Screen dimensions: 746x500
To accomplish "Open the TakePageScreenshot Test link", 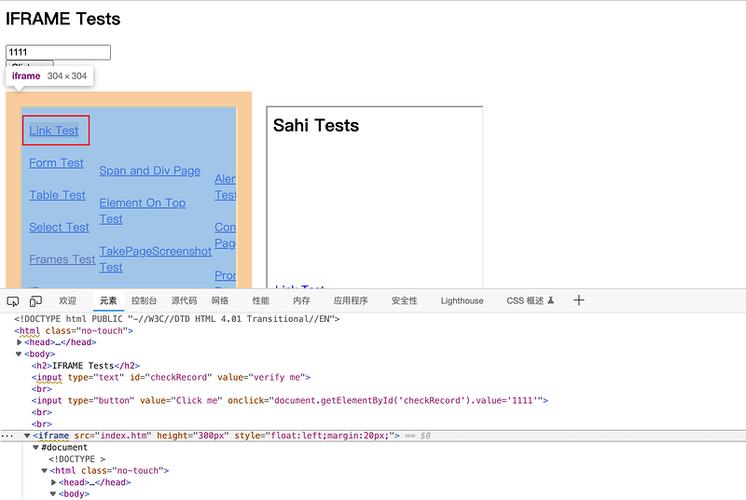I will tap(155, 259).
